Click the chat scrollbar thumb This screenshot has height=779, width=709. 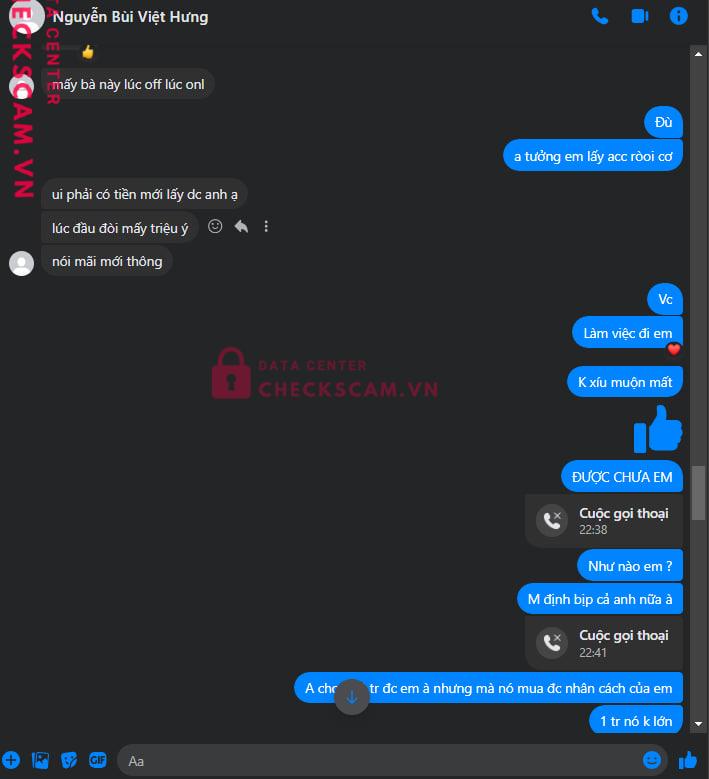[x=699, y=492]
